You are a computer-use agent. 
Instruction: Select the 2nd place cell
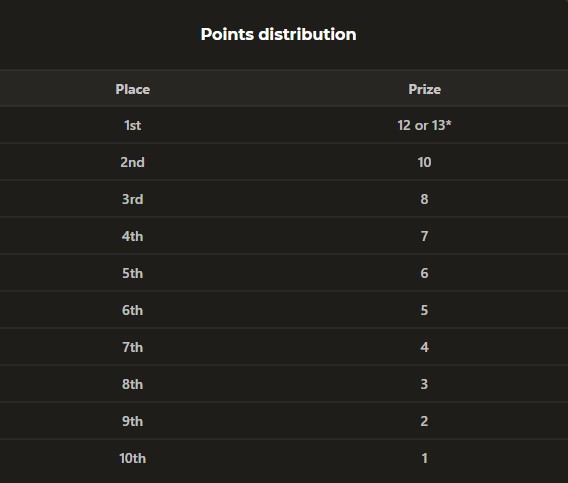[x=133, y=162]
